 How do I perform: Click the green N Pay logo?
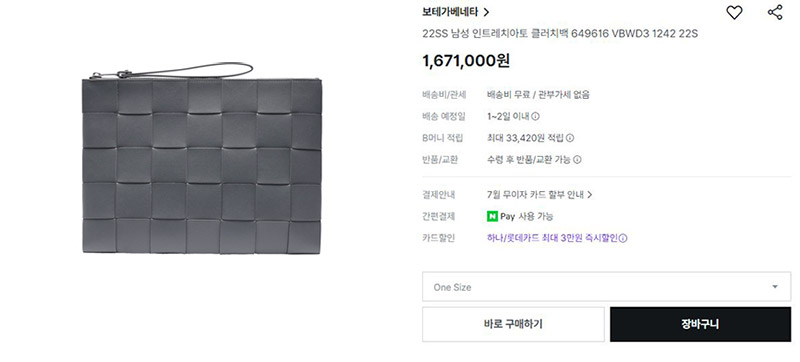click(x=492, y=216)
